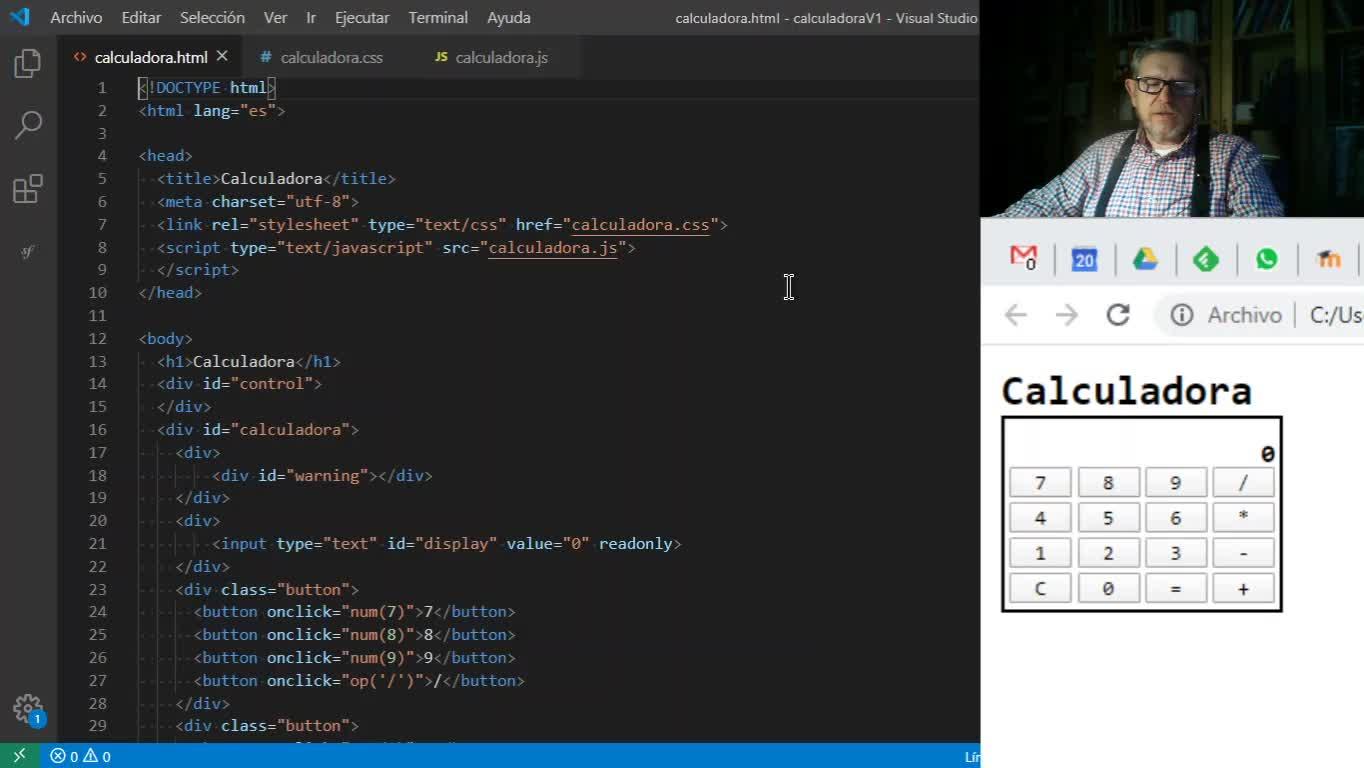Click the 3 calculator button
The height and width of the screenshot is (768, 1364).
1176,553
